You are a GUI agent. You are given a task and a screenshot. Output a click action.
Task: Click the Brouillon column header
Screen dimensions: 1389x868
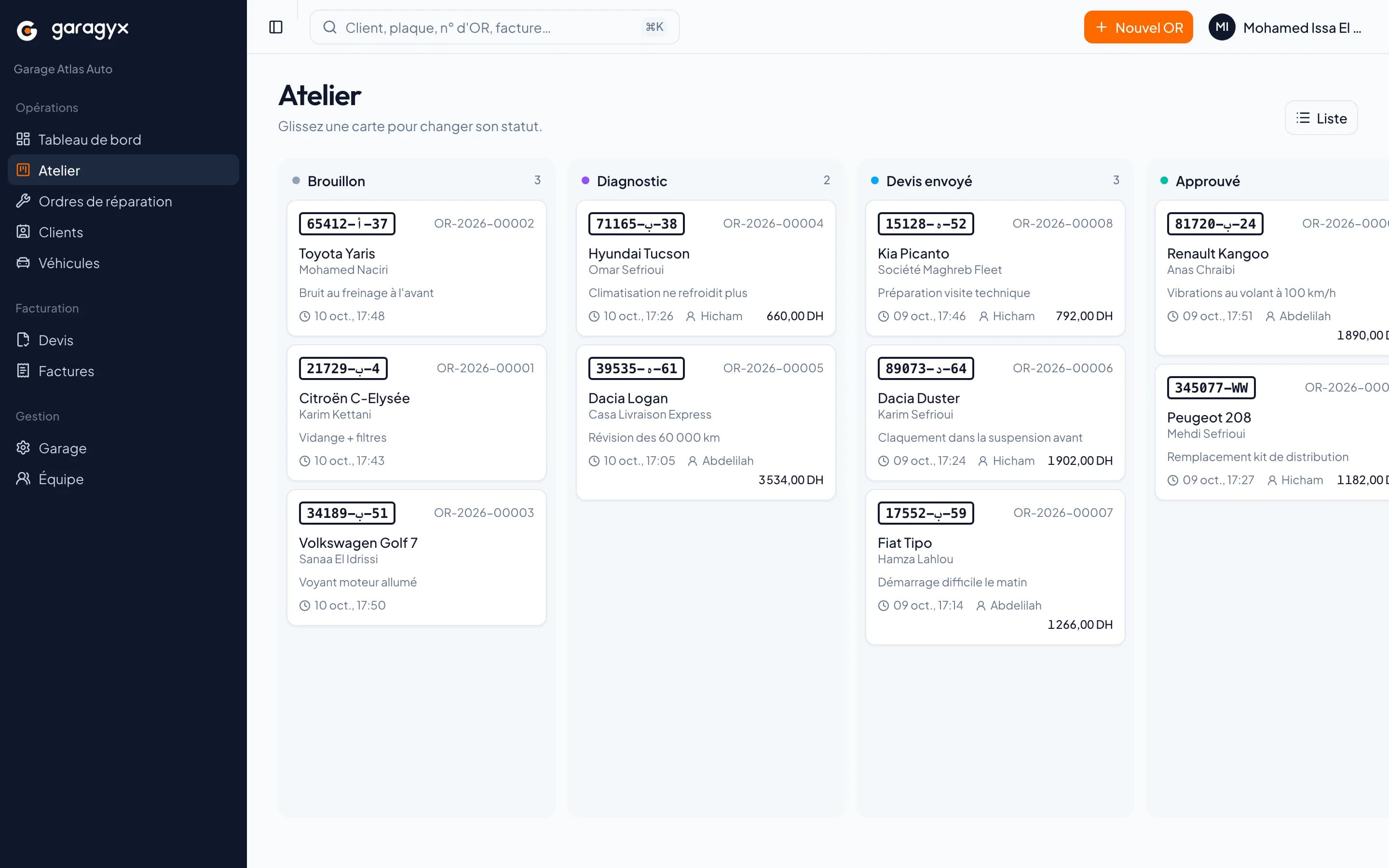coord(336,181)
